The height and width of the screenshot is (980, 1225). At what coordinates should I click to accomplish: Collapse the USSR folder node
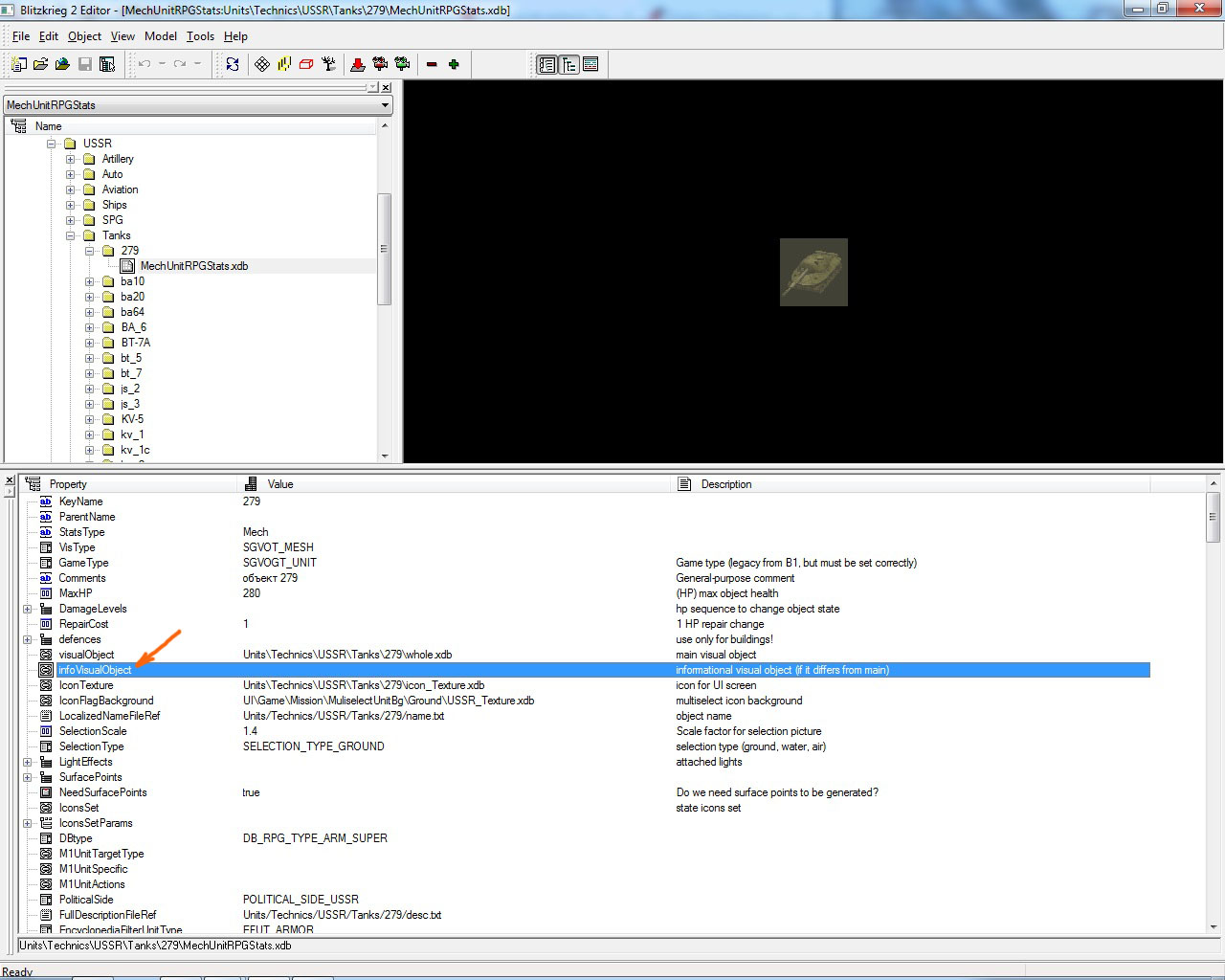(52, 144)
